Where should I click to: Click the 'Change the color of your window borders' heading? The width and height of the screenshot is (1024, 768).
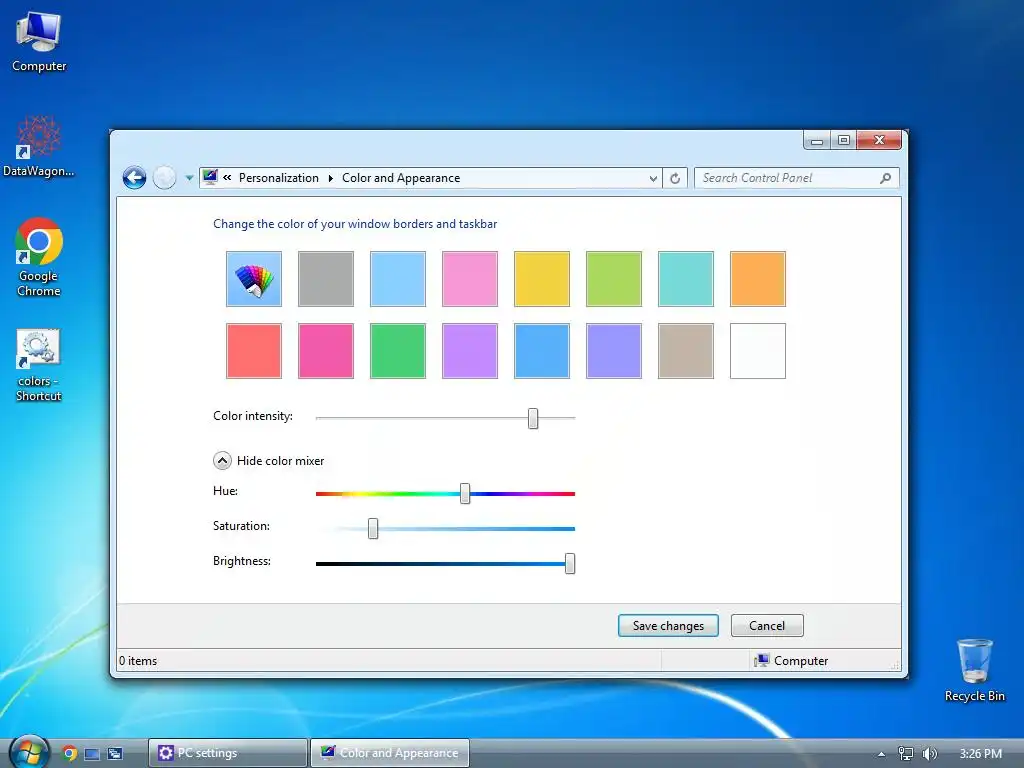(355, 224)
